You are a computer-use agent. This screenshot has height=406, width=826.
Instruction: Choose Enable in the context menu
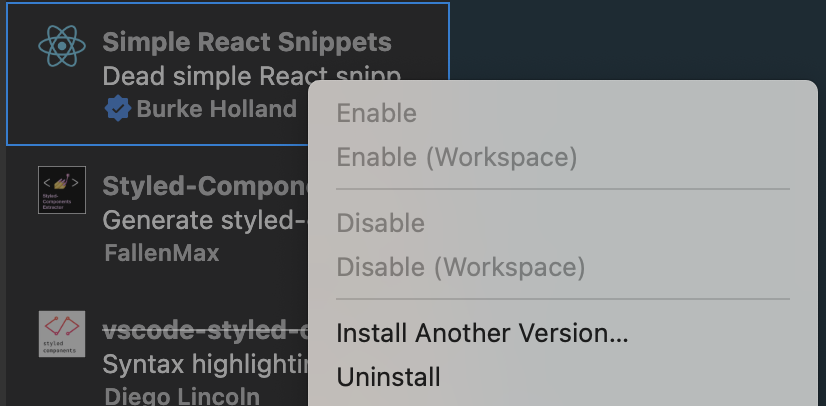(377, 113)
